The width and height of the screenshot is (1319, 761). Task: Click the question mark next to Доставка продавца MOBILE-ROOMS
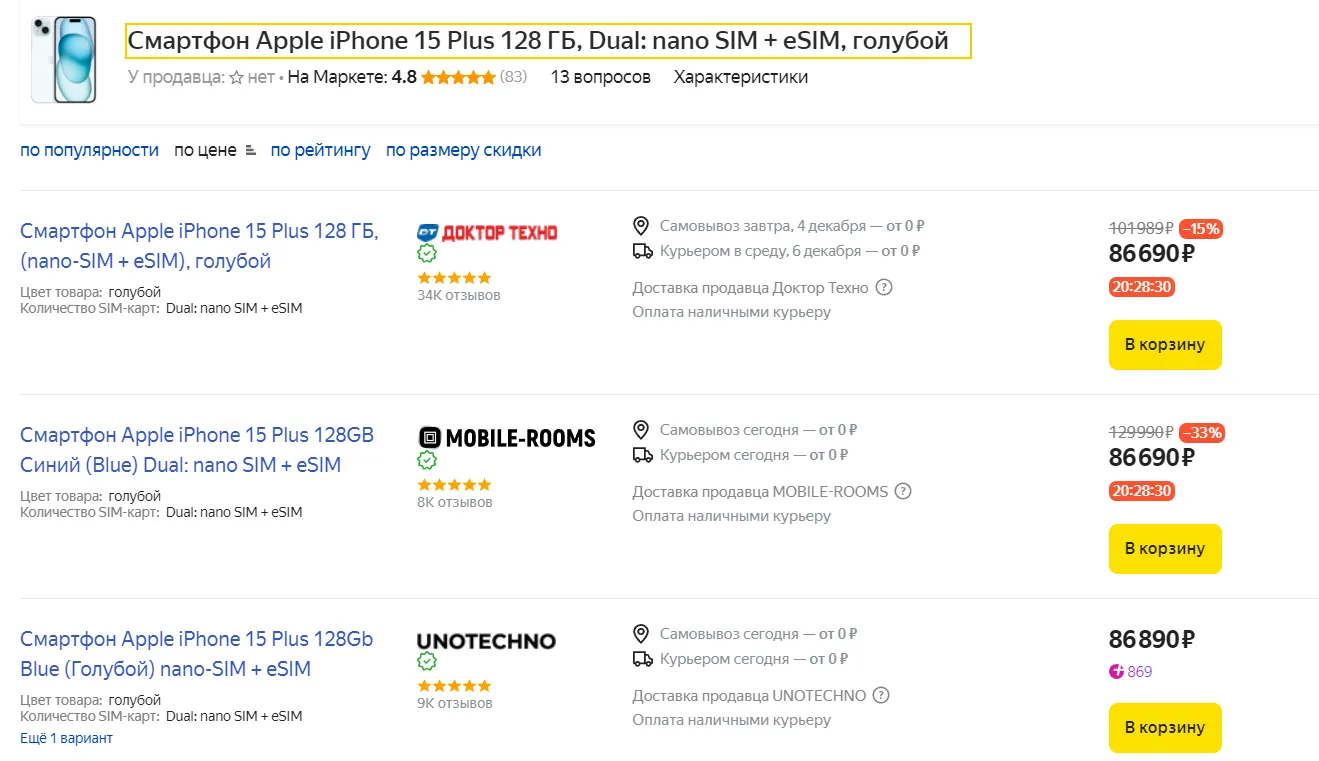tap(903, 492)
